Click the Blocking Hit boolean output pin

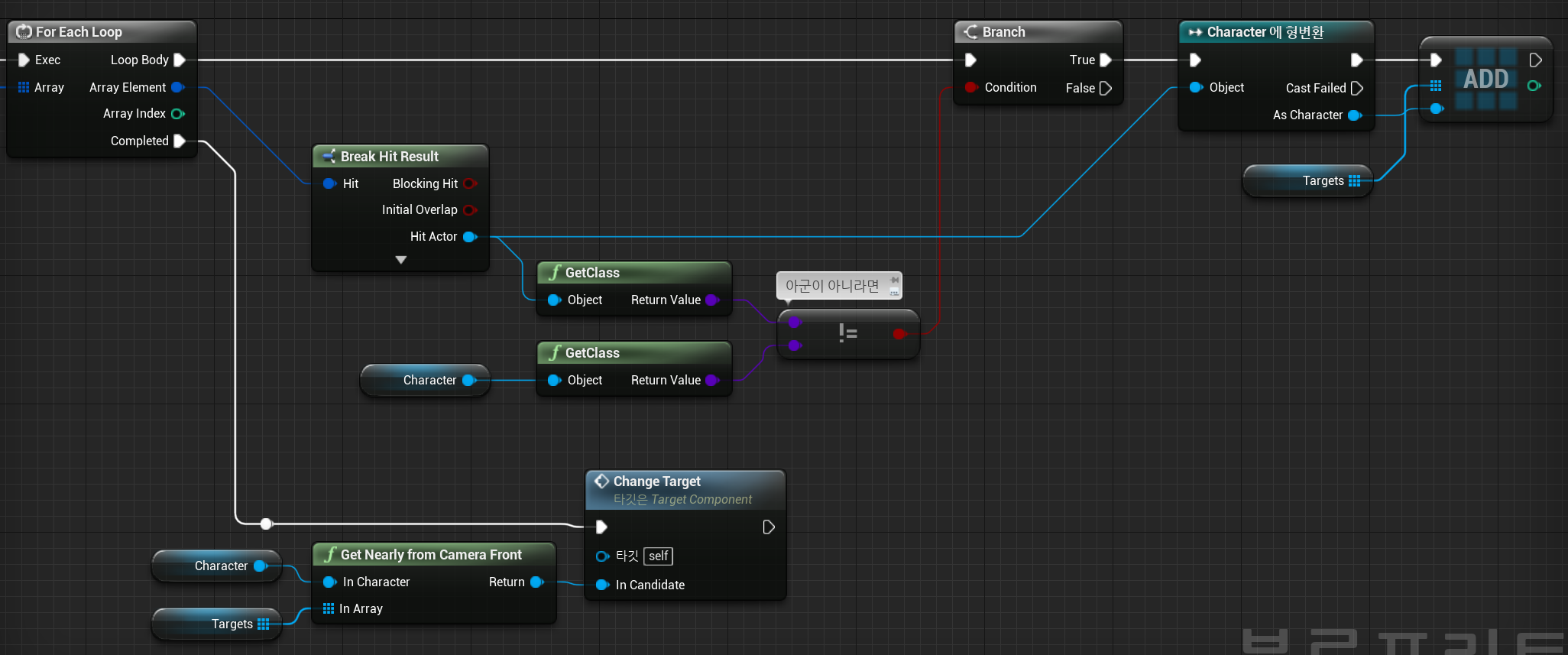click(x=470, y=183)
